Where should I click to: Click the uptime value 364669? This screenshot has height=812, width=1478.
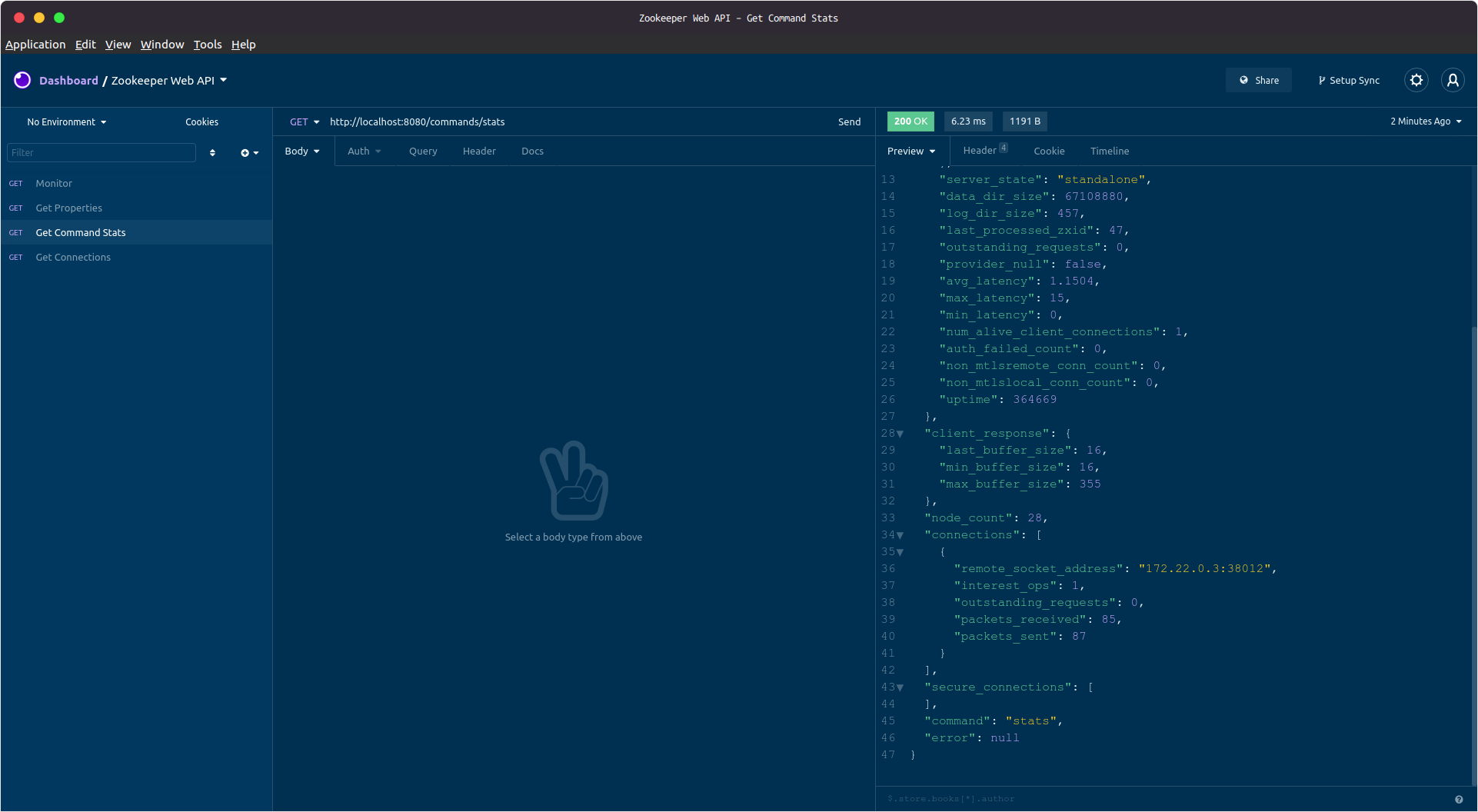[1035, 400]
